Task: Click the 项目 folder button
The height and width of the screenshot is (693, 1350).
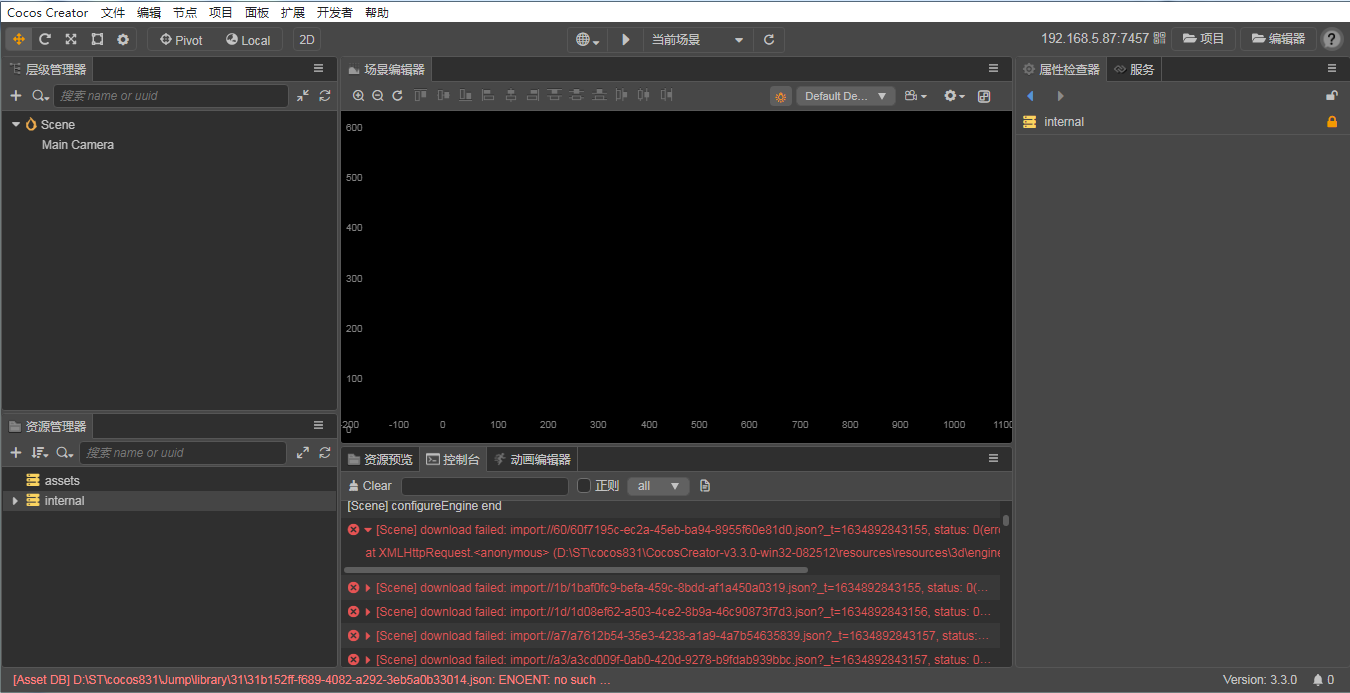Action: [1203, 39]
